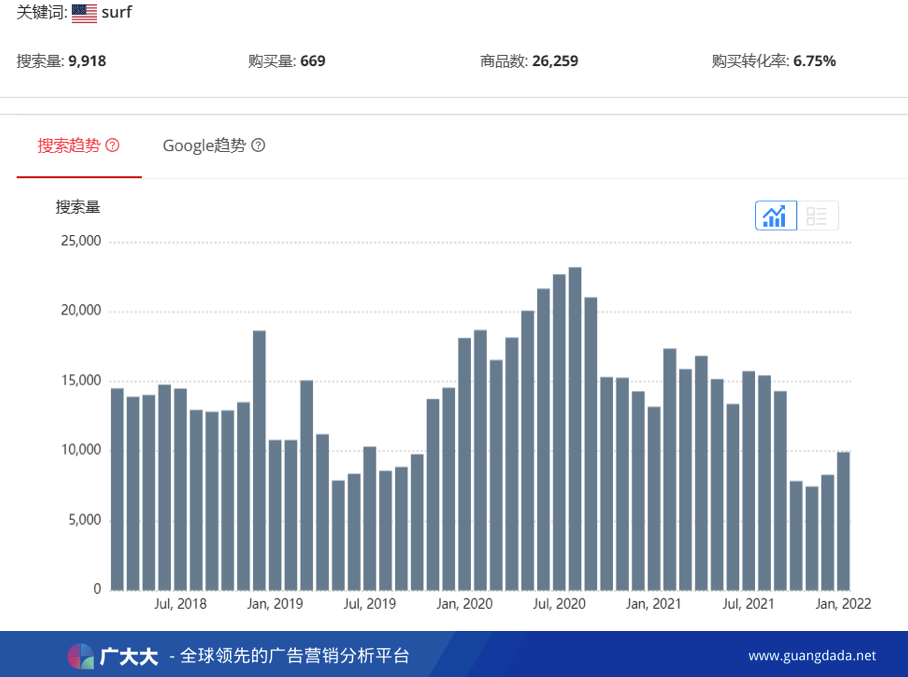Click the keyword text surf
908x677 pixels.
point(117,13)
